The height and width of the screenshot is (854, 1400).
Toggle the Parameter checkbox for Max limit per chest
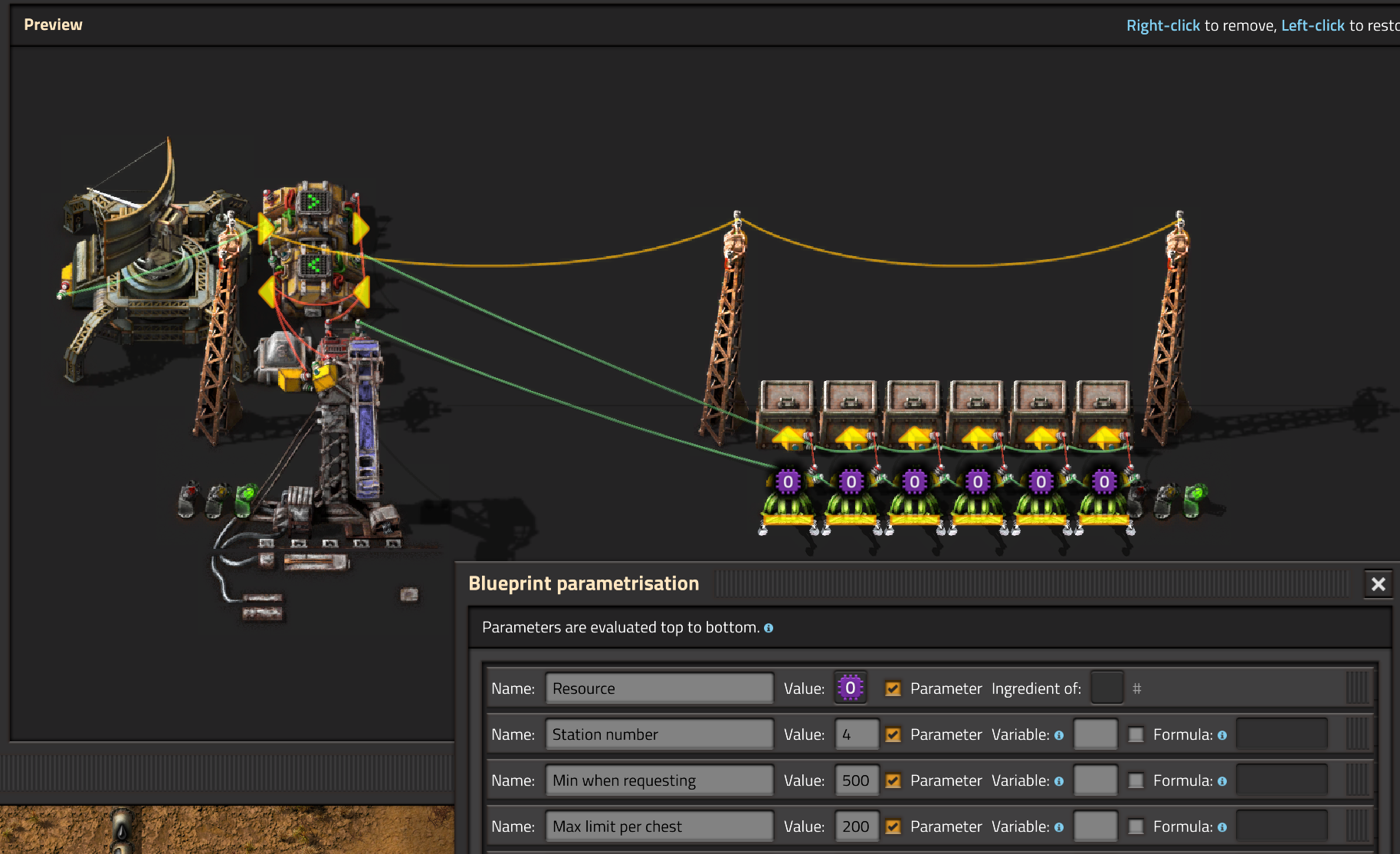893,826
